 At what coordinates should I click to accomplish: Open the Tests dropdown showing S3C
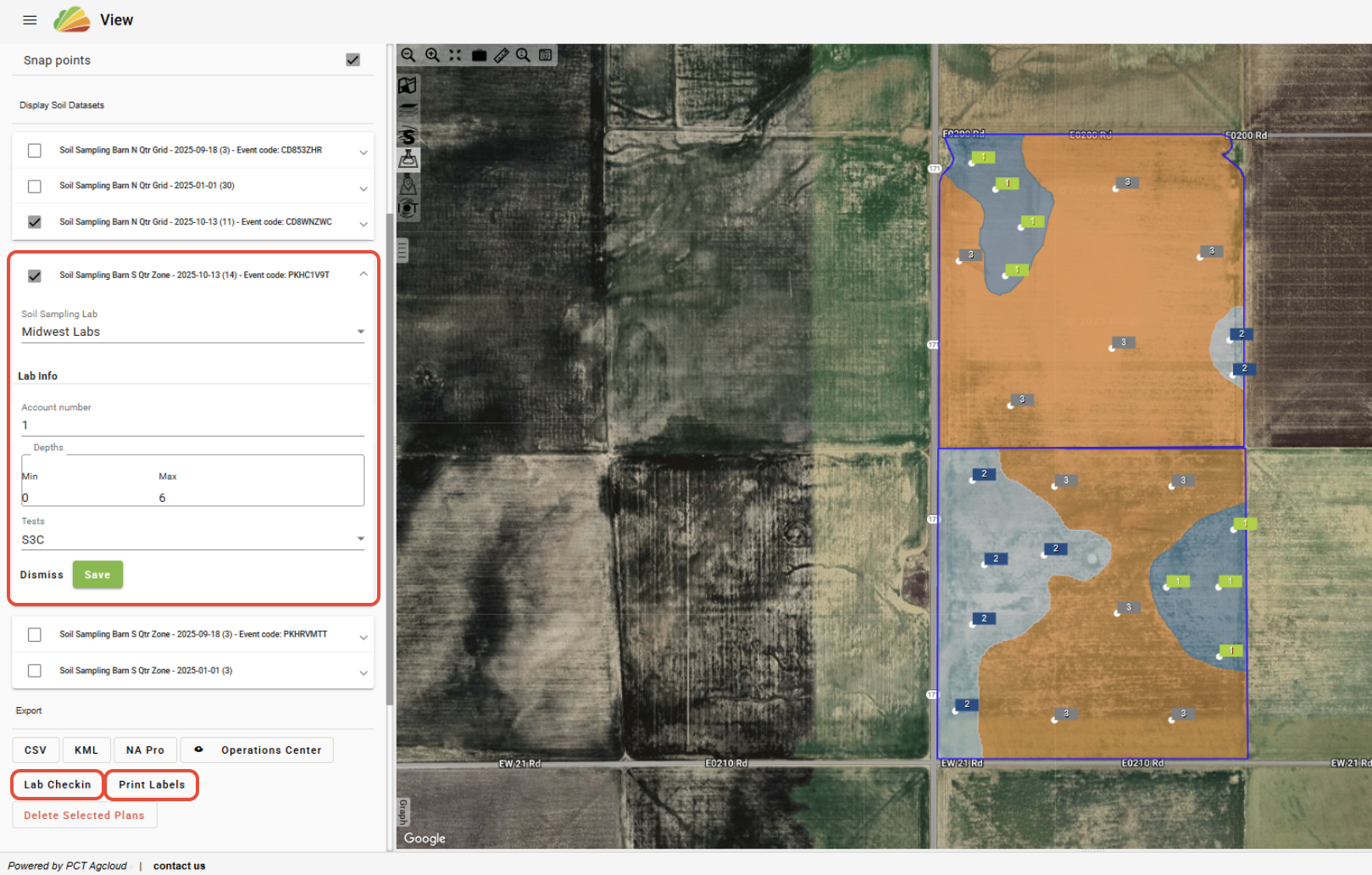pos(192,539)
